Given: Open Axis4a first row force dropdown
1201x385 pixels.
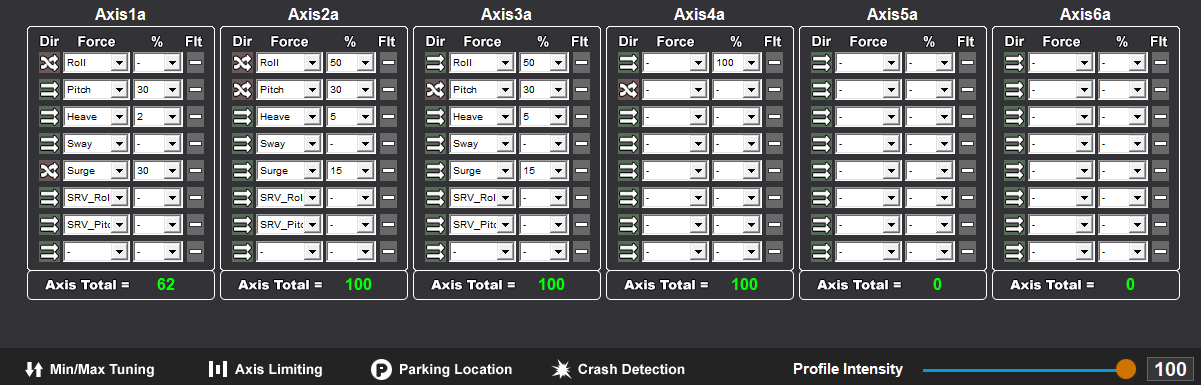Looking at the screenshot, I should click(x=675, y=62).
